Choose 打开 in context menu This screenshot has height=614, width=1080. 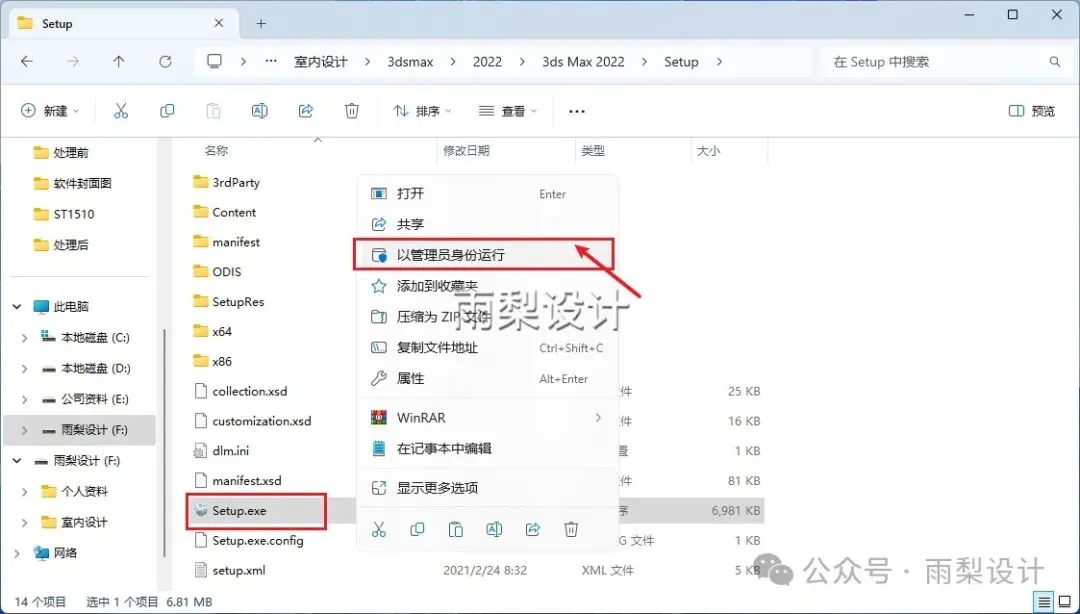[x=488, y=194]
